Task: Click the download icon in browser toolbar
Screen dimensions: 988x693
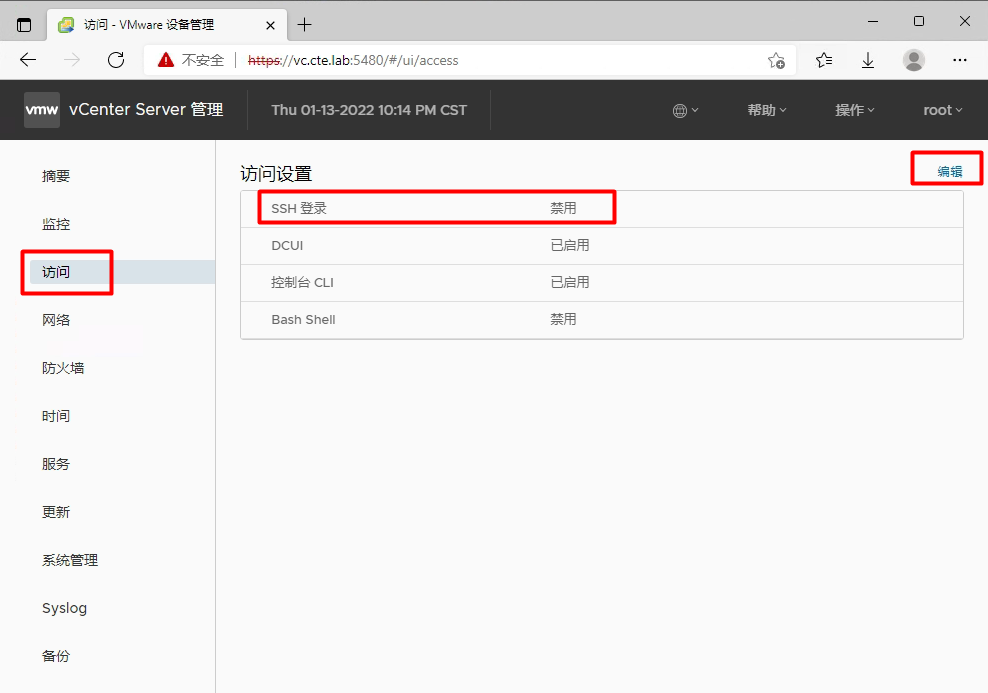Action: click(867, 60)
